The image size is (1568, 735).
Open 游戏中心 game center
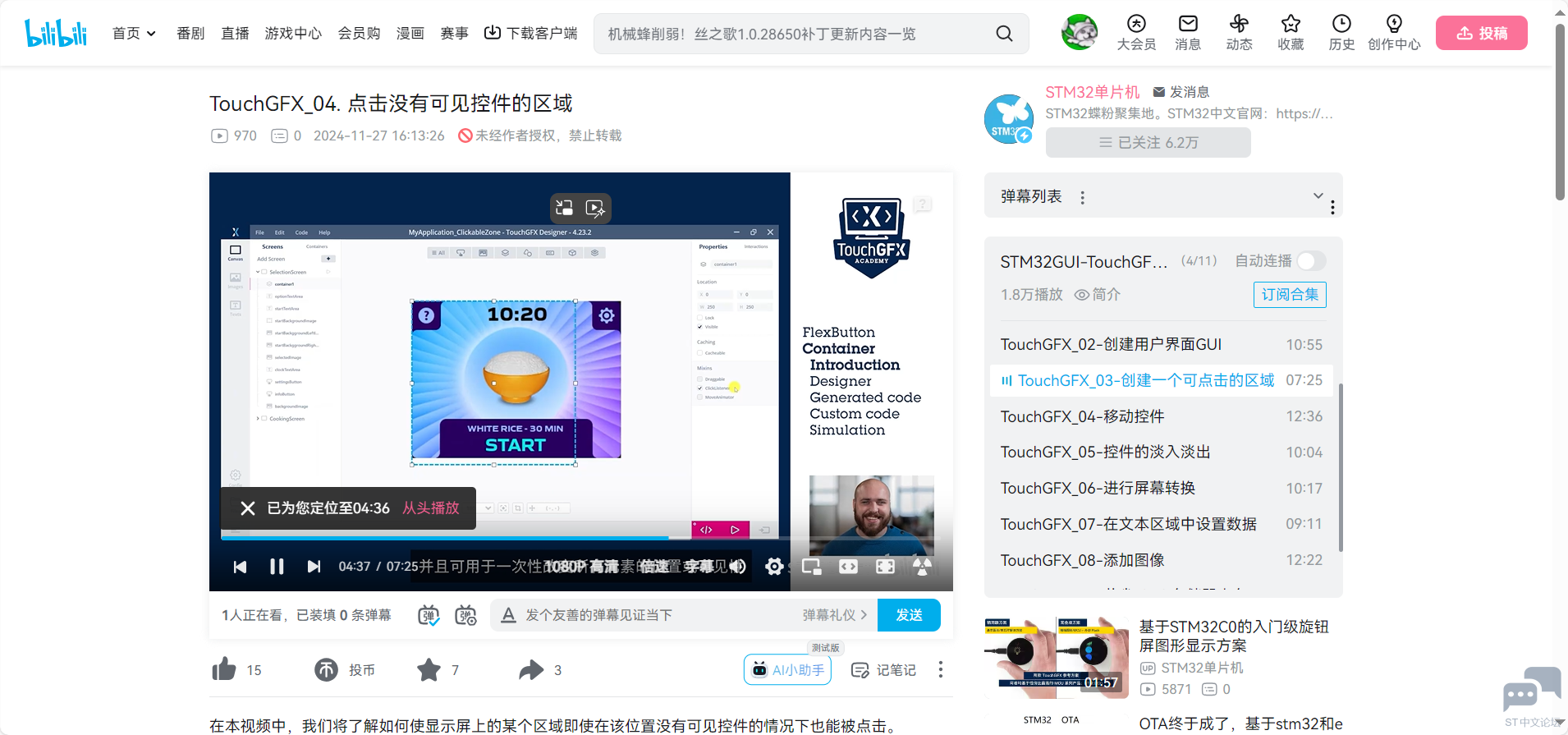point(293,34)
